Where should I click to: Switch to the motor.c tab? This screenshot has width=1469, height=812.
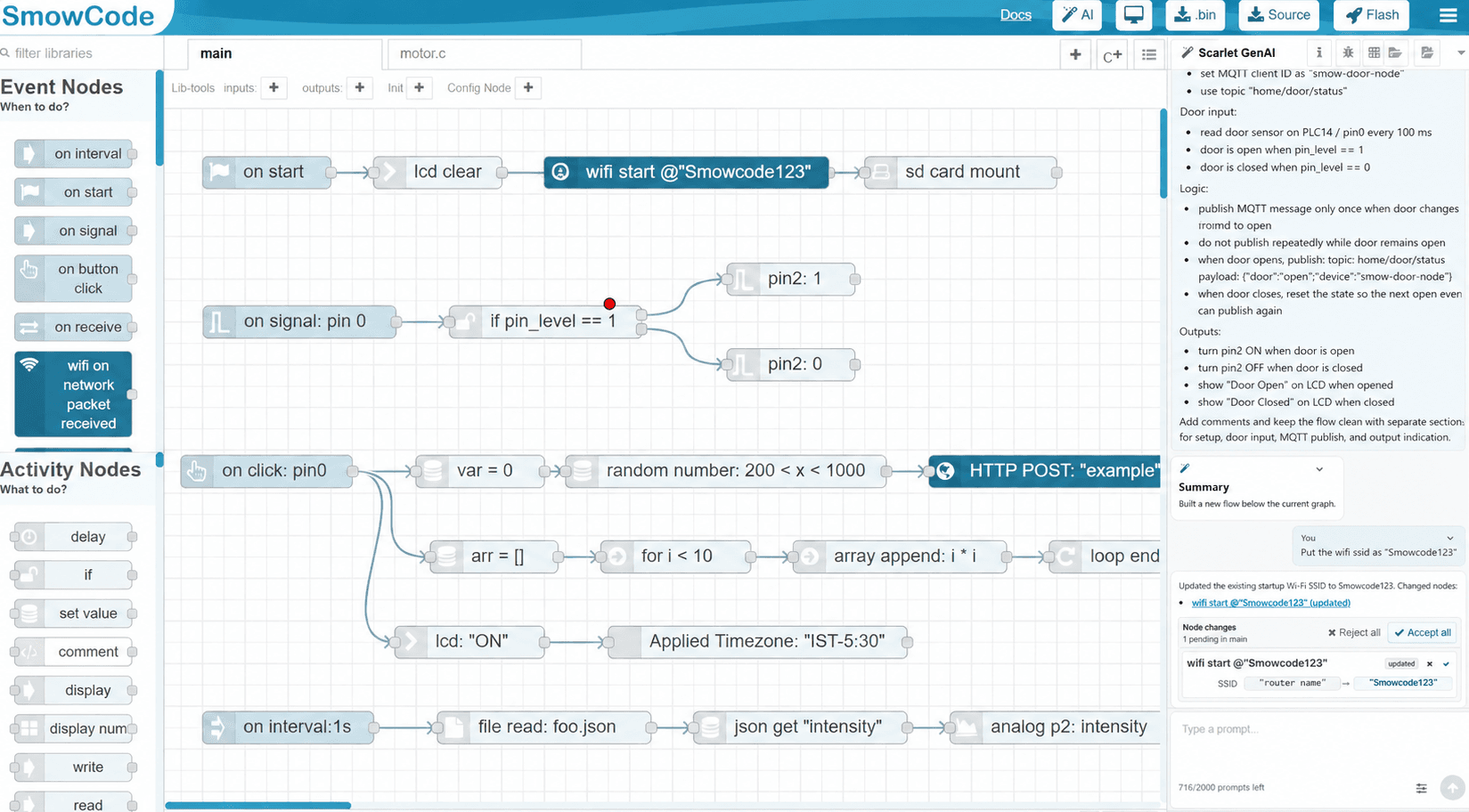click(x=484, y=53)
